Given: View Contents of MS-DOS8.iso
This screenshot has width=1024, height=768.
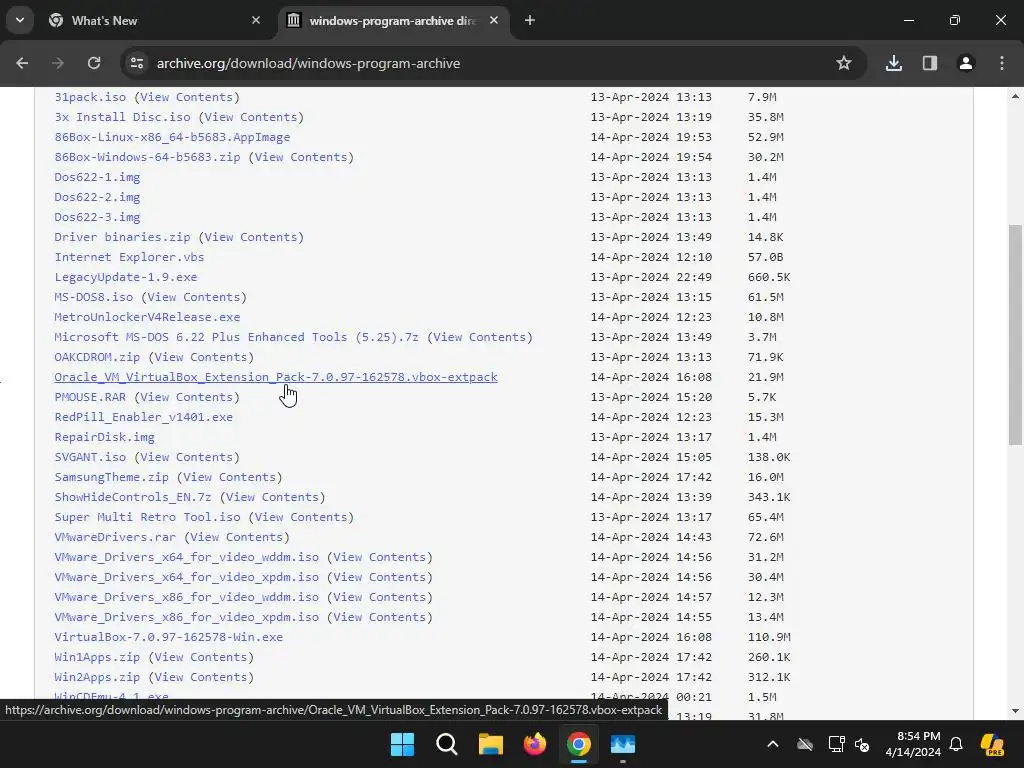Looking at the screenshot, I should (194, 297).
